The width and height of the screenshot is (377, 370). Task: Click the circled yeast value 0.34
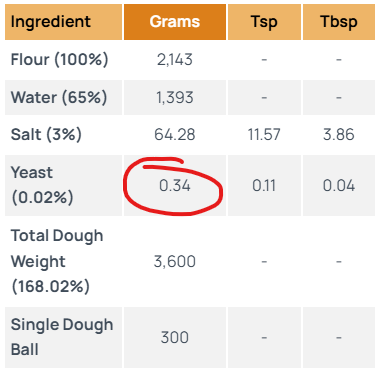click(175, 185)
